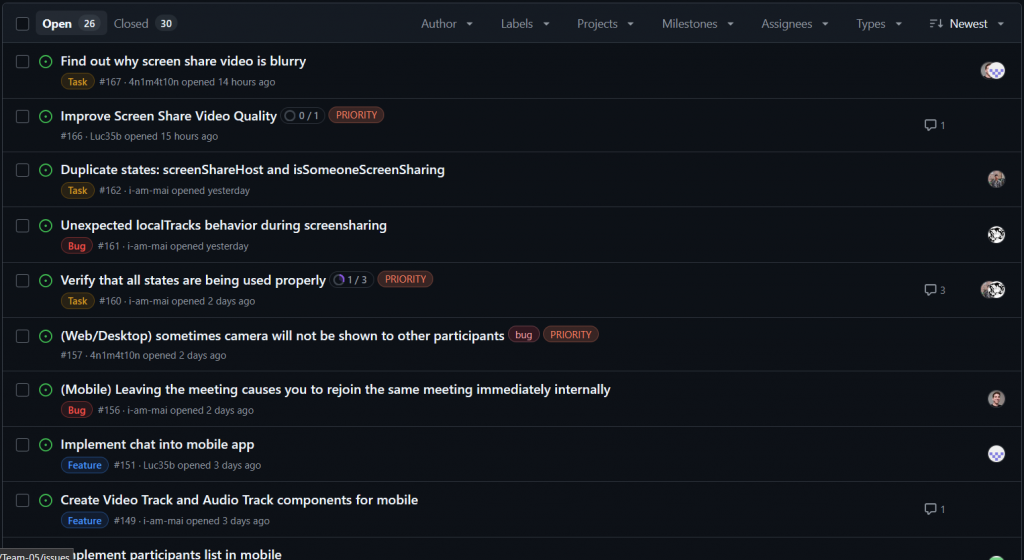Screen dimensions: 1024x560
Task: Click assignee avatar on issue #162
Action: coord(996,179)
